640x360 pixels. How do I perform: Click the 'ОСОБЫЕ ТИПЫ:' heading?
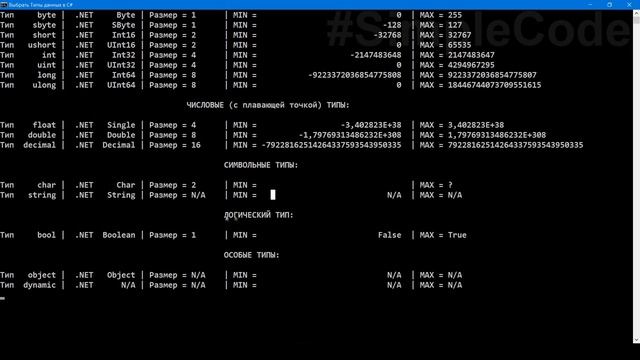click(251, 255)
